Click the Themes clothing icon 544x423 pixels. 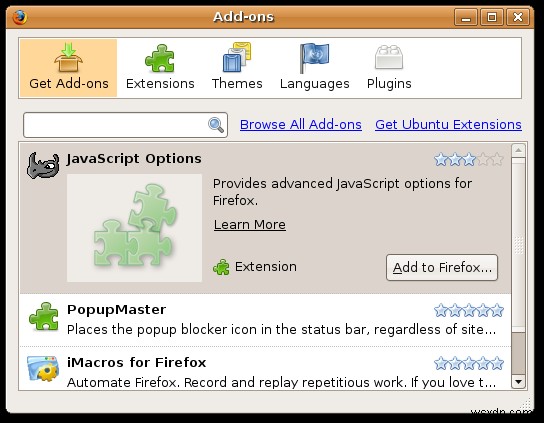click(x=237, y=57)
